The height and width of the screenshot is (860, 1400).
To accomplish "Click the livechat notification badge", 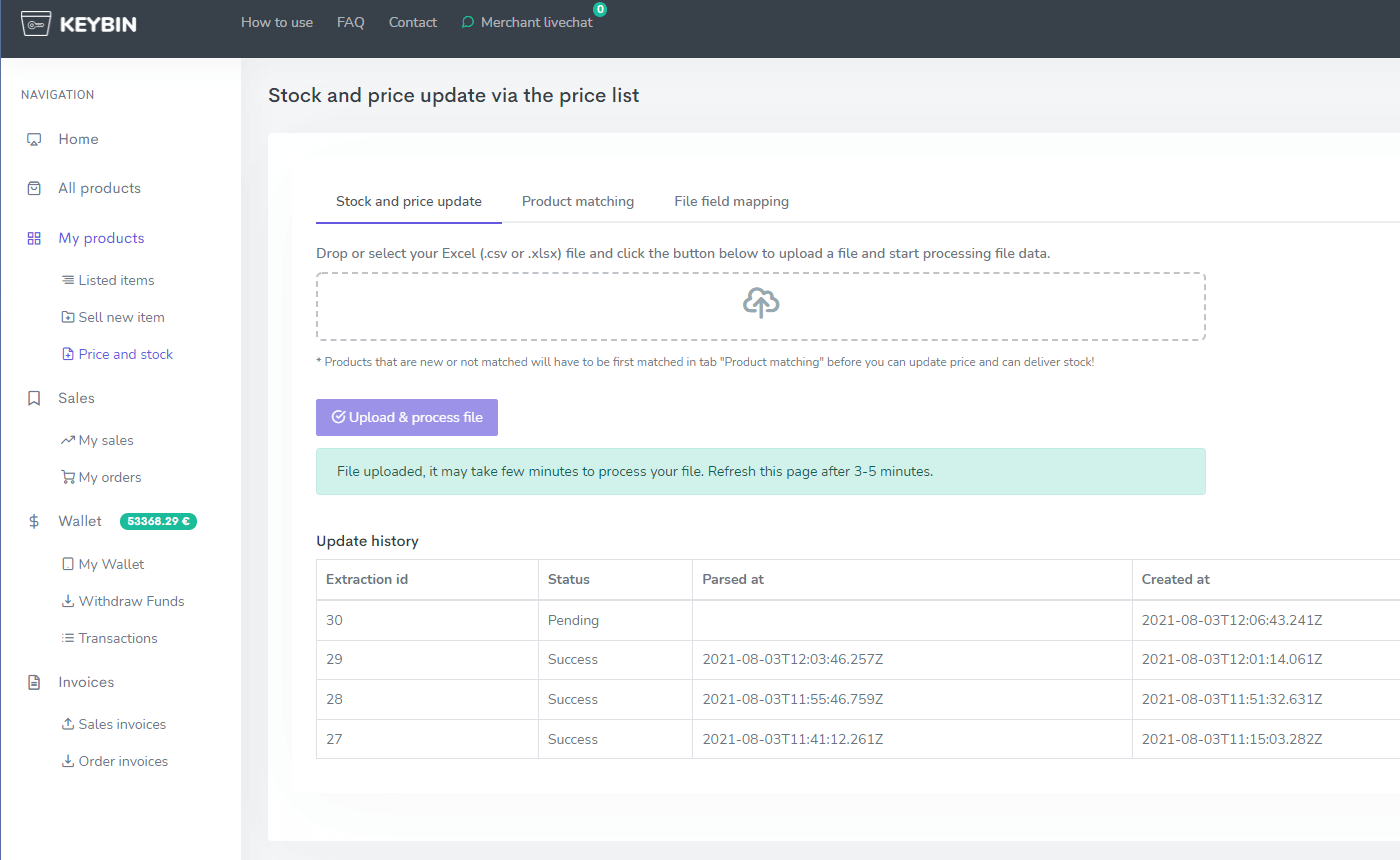I will click(599, 9).
